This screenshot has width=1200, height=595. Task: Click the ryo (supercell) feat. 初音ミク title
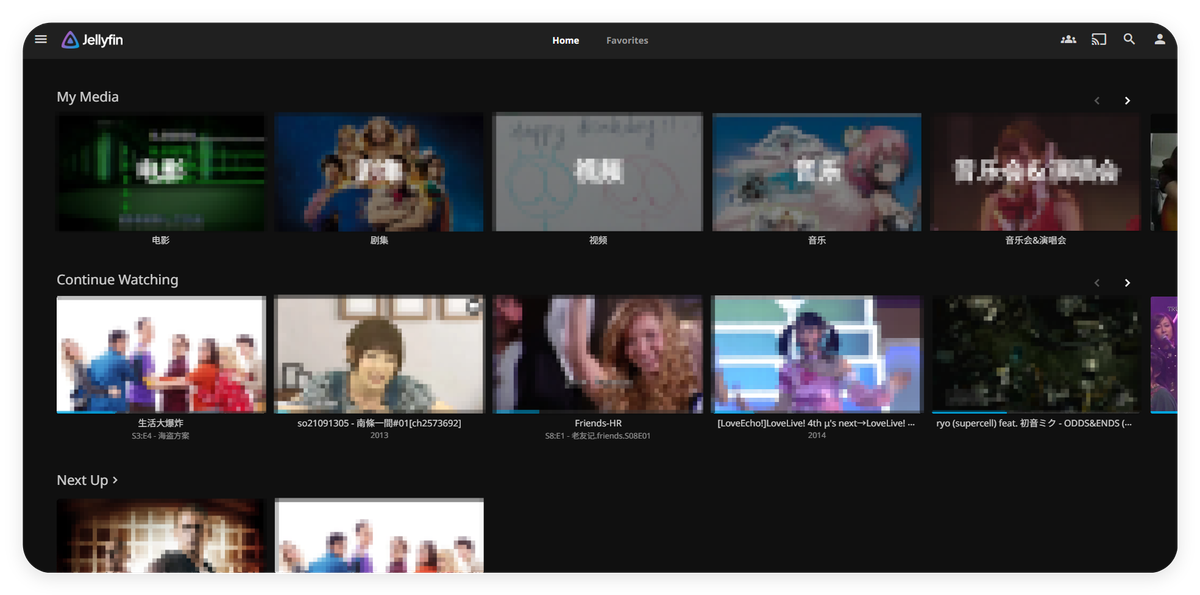point(1036,423)
